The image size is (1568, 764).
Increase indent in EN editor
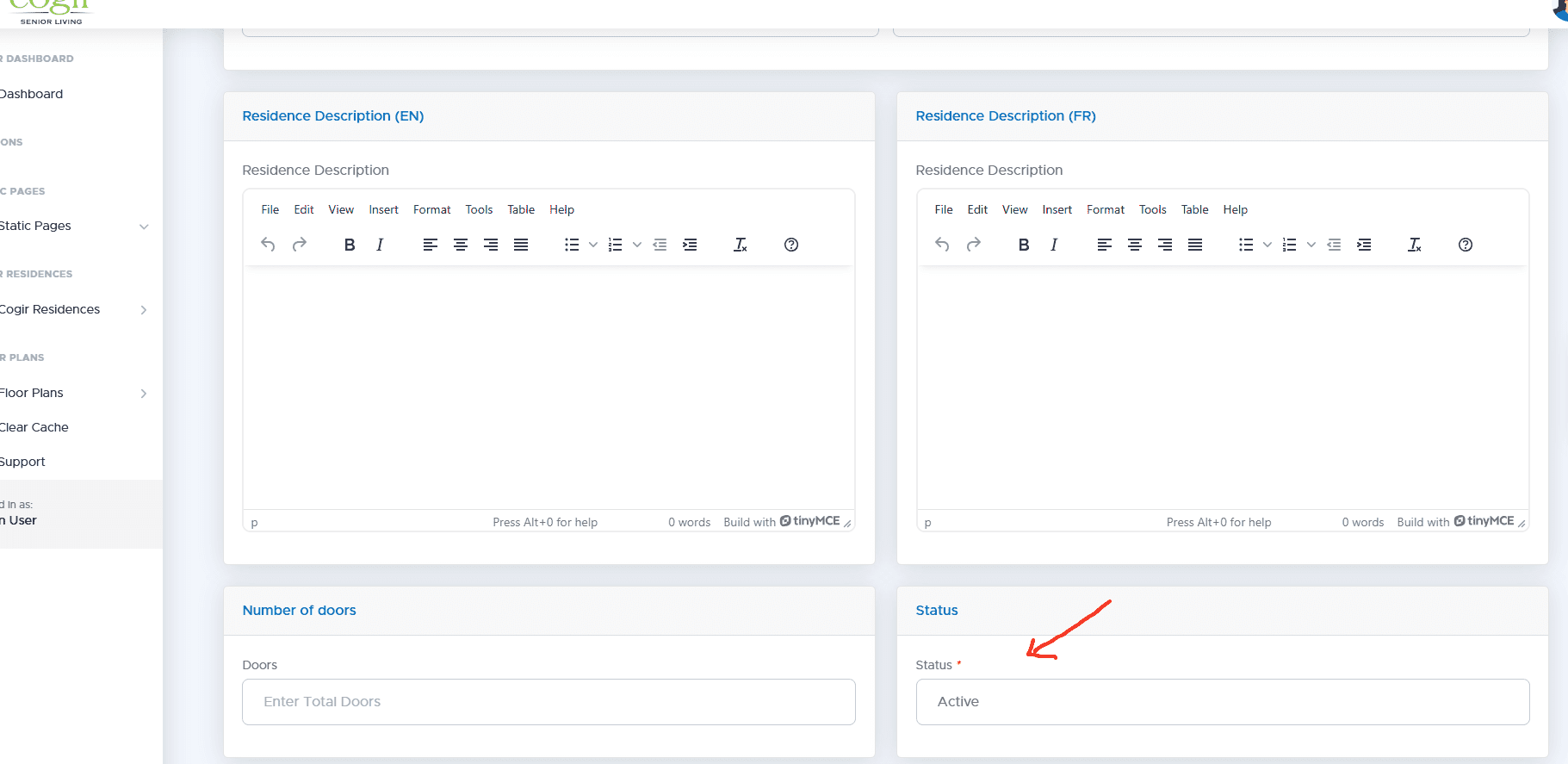tap(690, 245)
